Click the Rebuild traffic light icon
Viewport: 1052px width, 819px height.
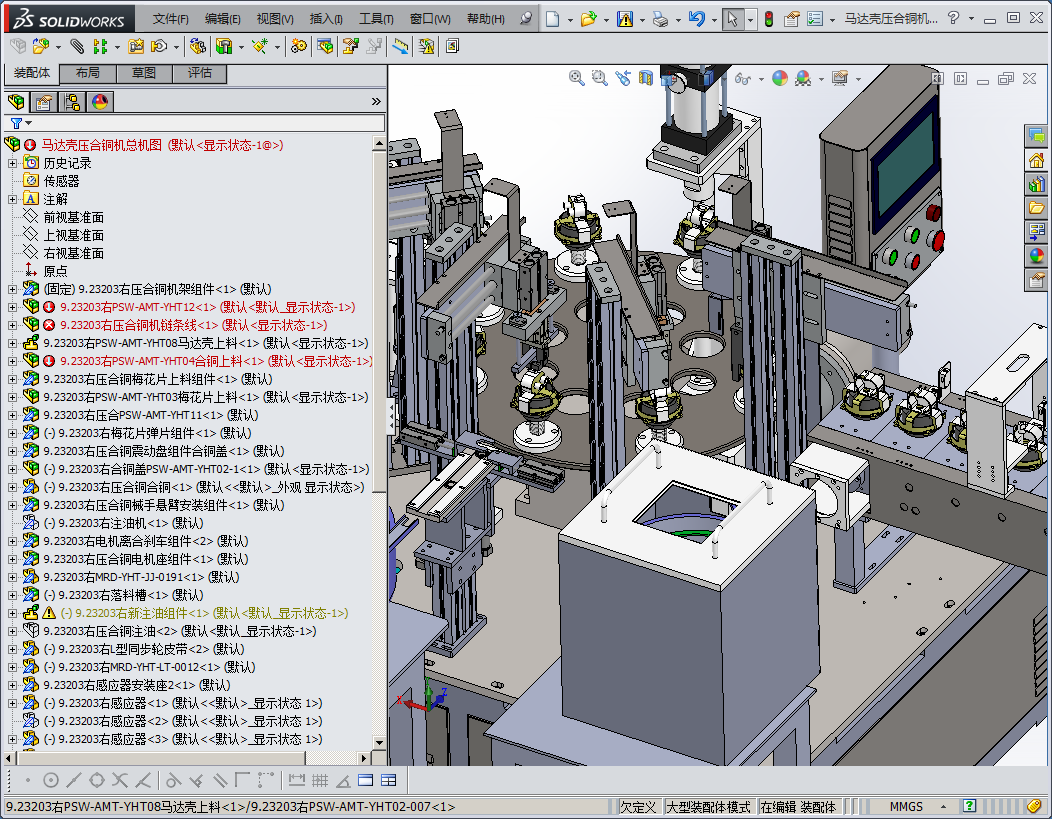coord(769,19)
